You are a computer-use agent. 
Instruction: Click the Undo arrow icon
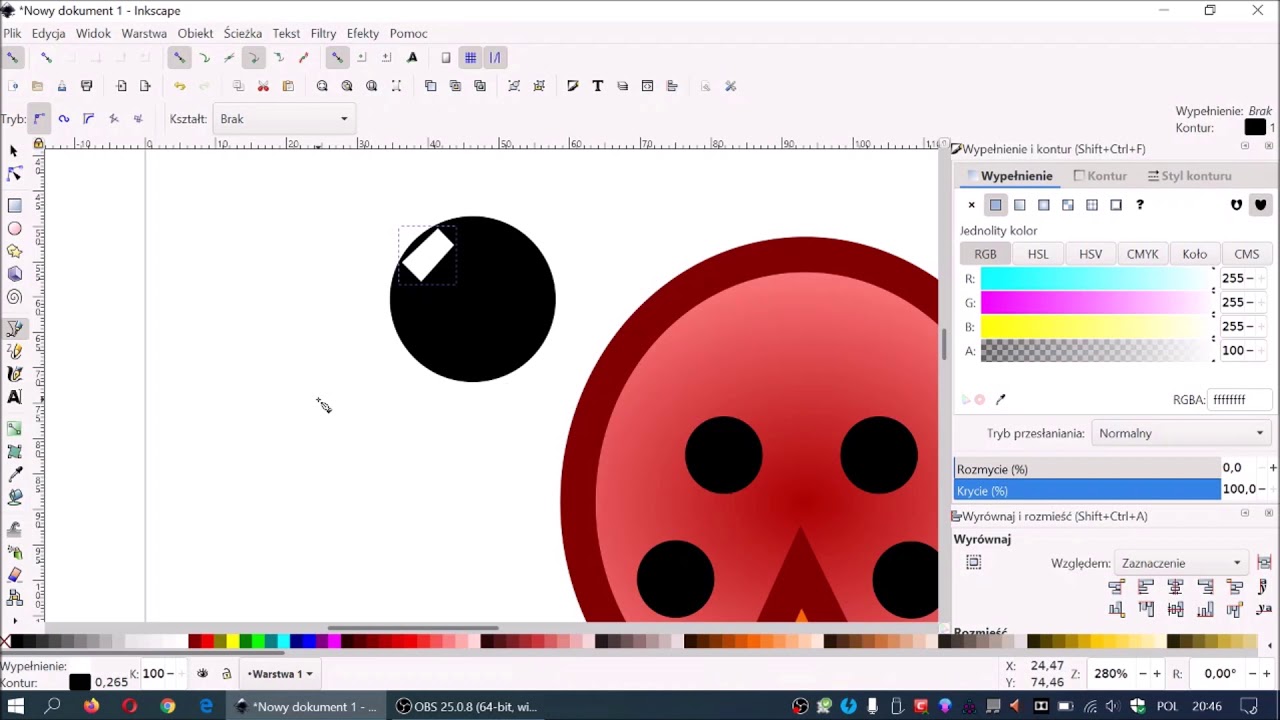tap(179, 86)
